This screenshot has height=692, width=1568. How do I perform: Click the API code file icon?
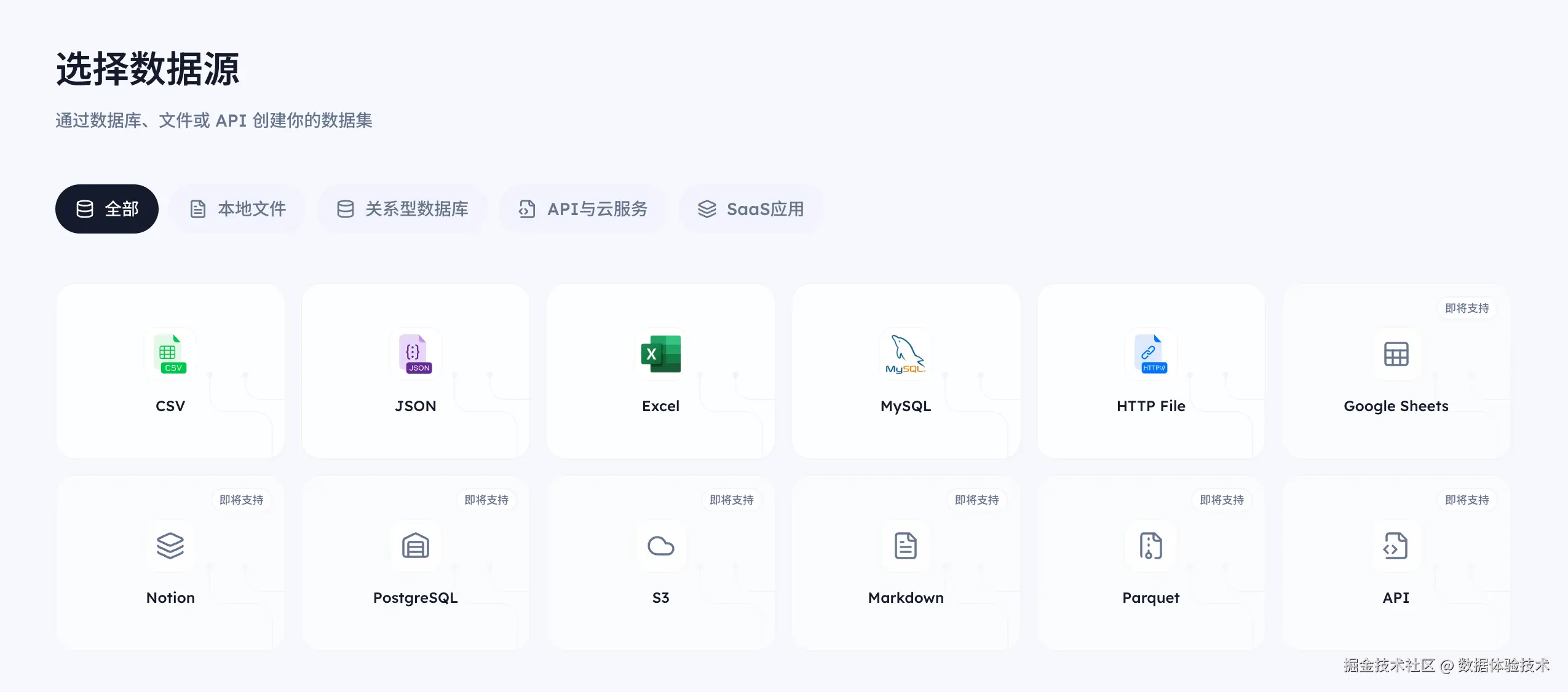tap(1396, 546)
